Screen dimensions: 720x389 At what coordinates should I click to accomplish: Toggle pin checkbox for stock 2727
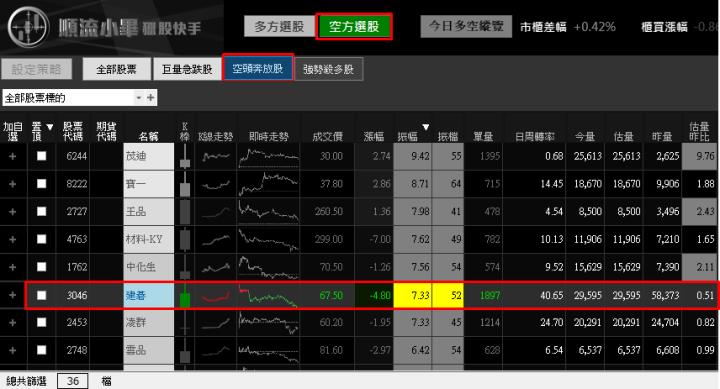[x=41, y=212]
